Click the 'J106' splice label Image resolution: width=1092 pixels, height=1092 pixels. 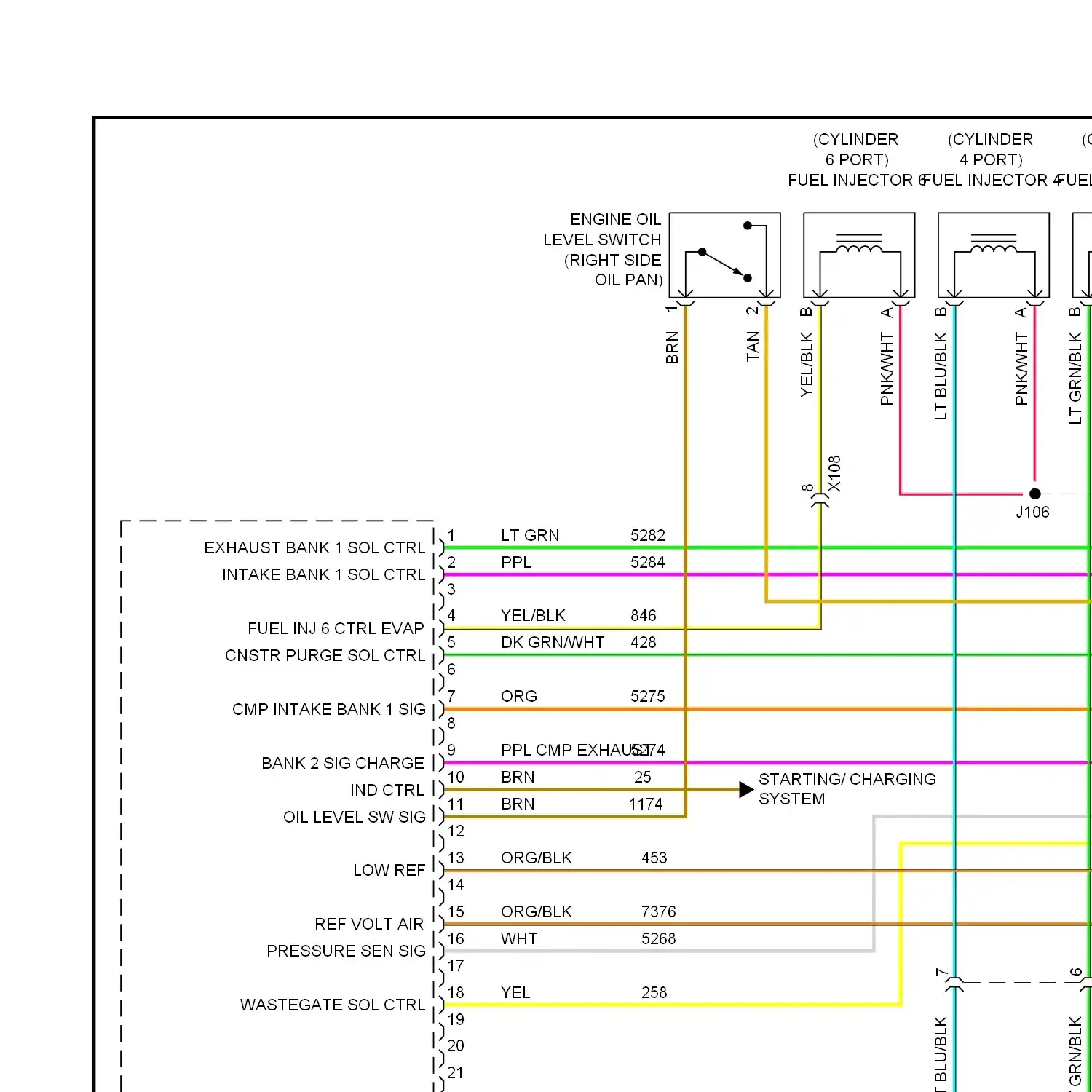click(x=1033, y=512)
